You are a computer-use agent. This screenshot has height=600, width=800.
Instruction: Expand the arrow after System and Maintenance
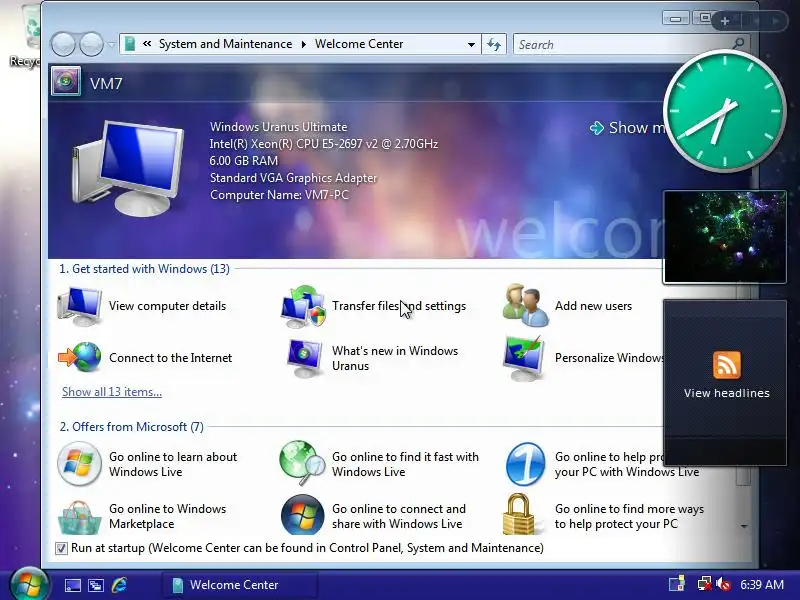304,44
